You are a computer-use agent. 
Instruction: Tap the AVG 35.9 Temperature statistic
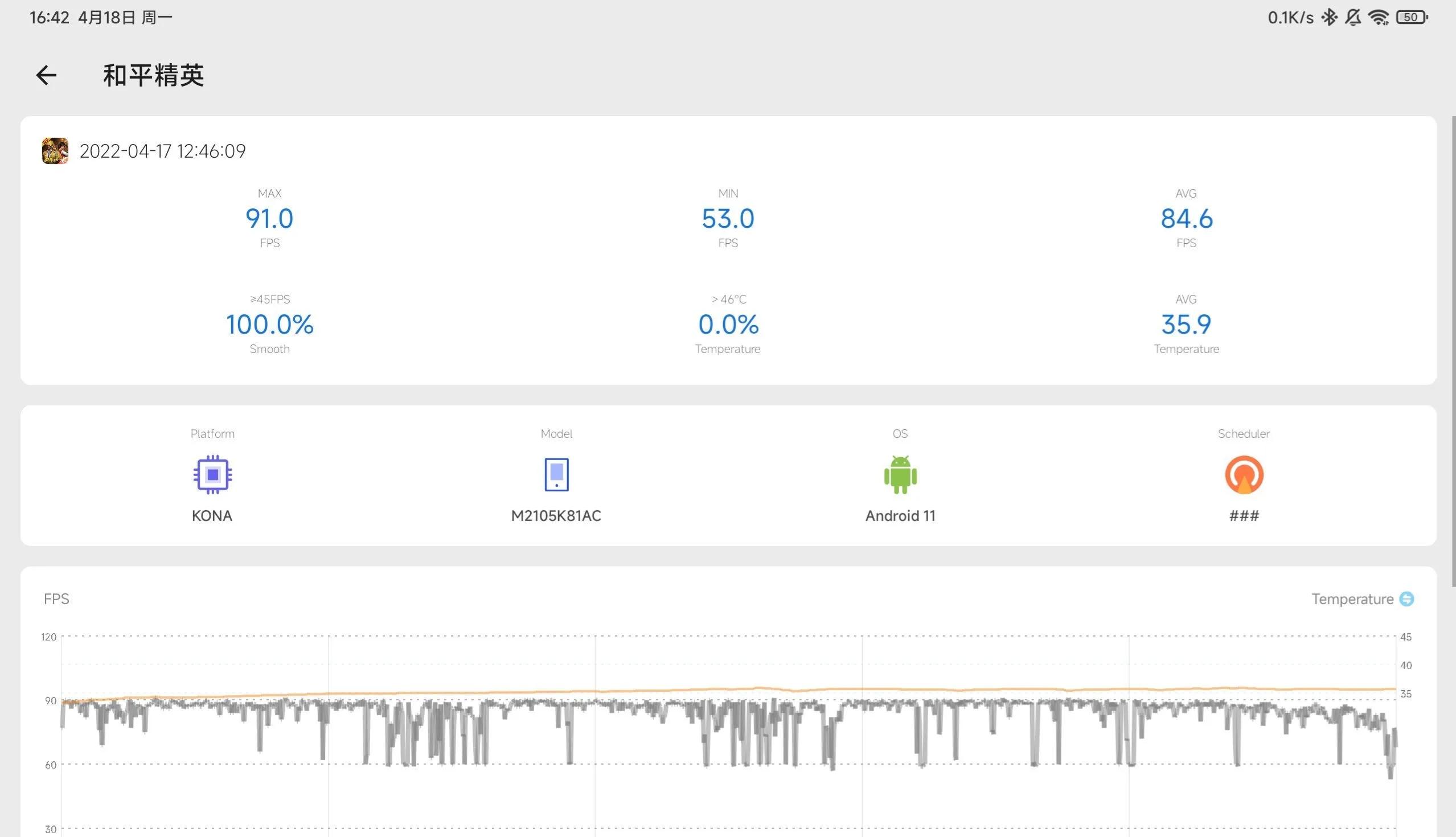(x=1187, y=325)
